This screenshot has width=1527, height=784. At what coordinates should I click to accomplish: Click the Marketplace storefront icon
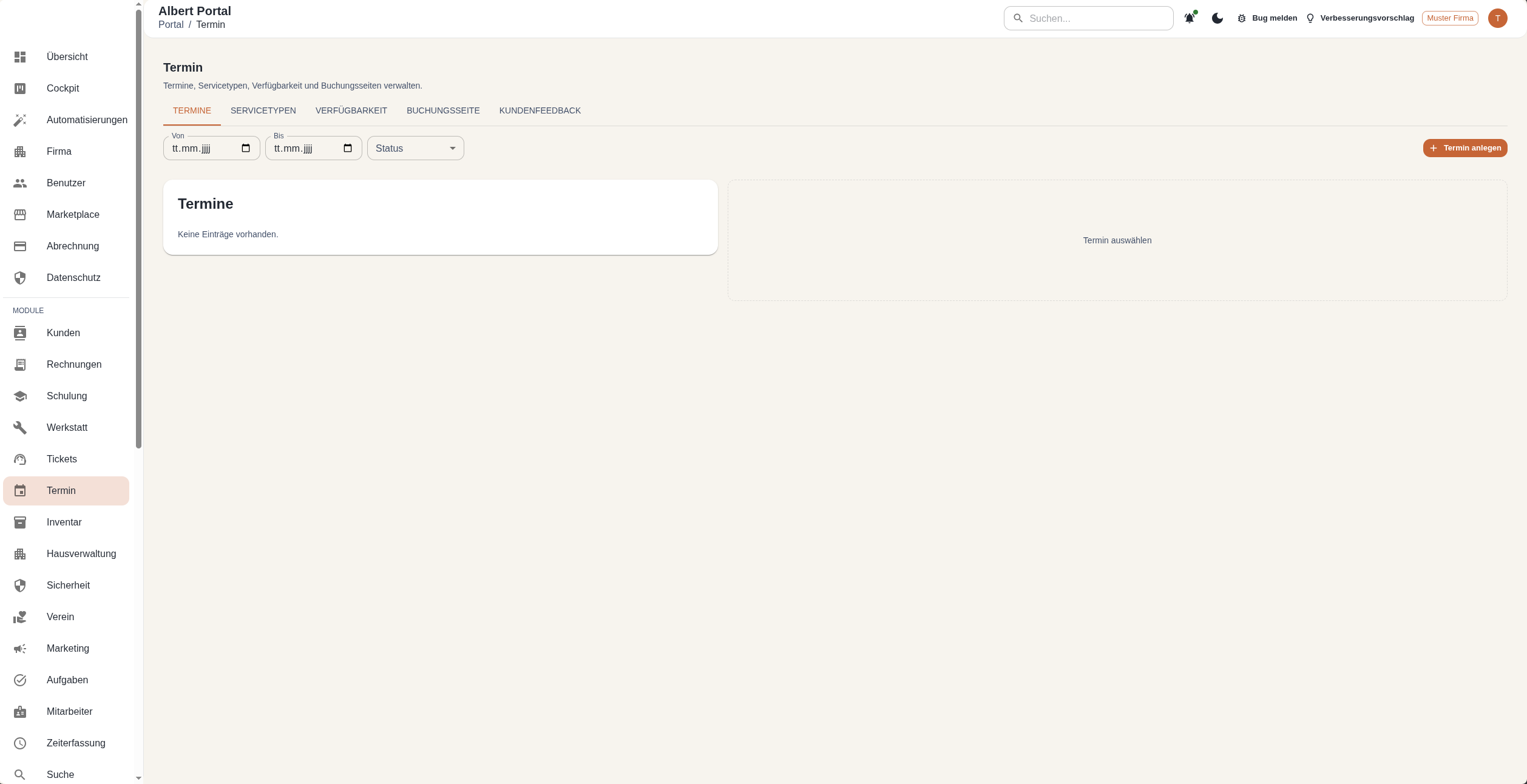20,215
